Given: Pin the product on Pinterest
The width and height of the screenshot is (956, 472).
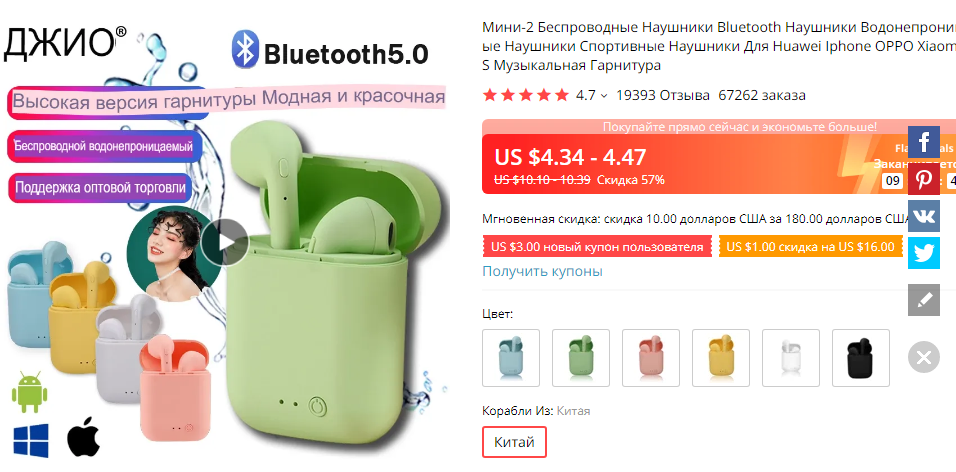Looking at the screenshot, I should [924, 179].
